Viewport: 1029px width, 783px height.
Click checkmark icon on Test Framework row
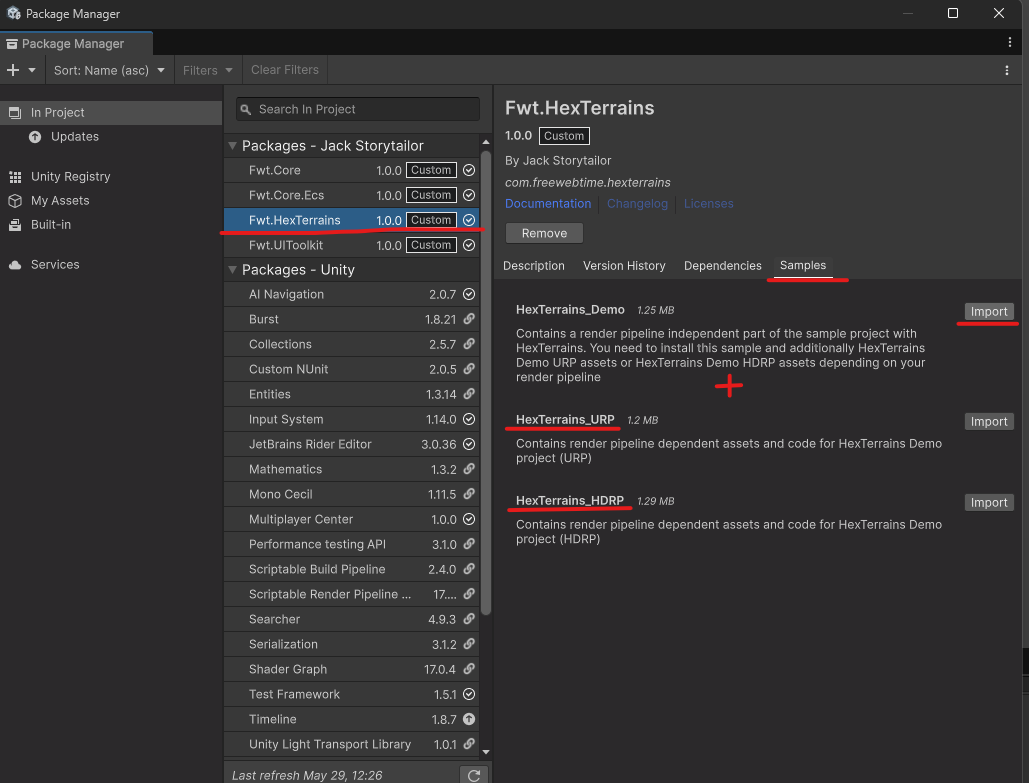pyautogui.click(x=469, y=694)
